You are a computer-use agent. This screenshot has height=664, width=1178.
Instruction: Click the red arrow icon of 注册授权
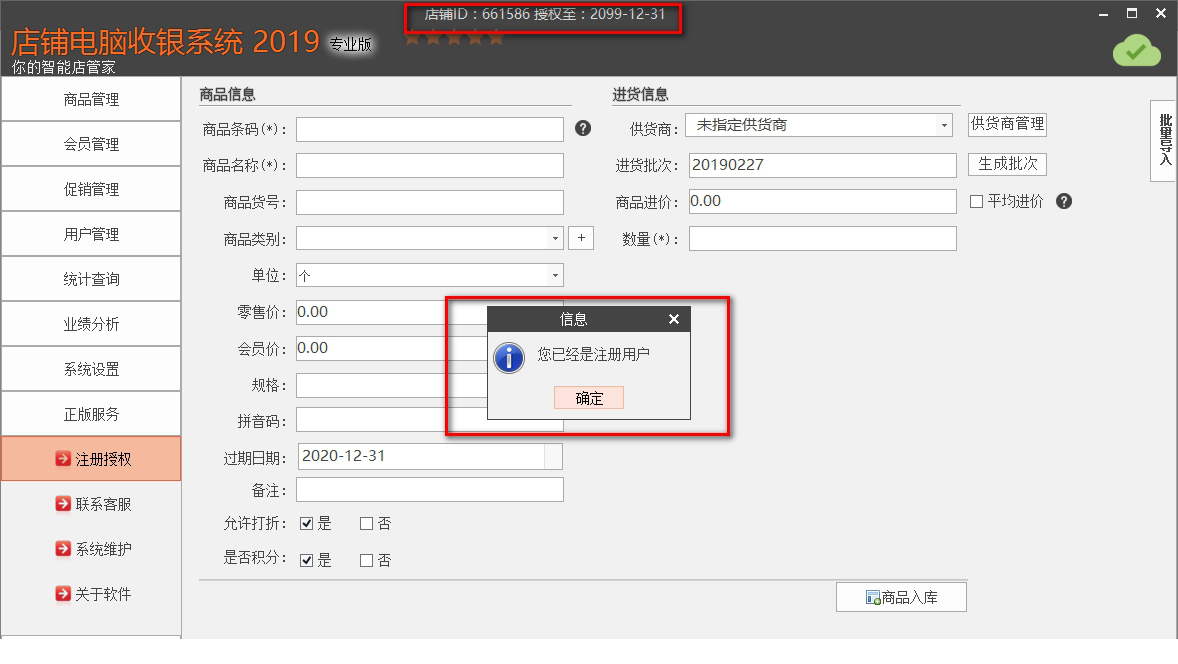point(63,459)
